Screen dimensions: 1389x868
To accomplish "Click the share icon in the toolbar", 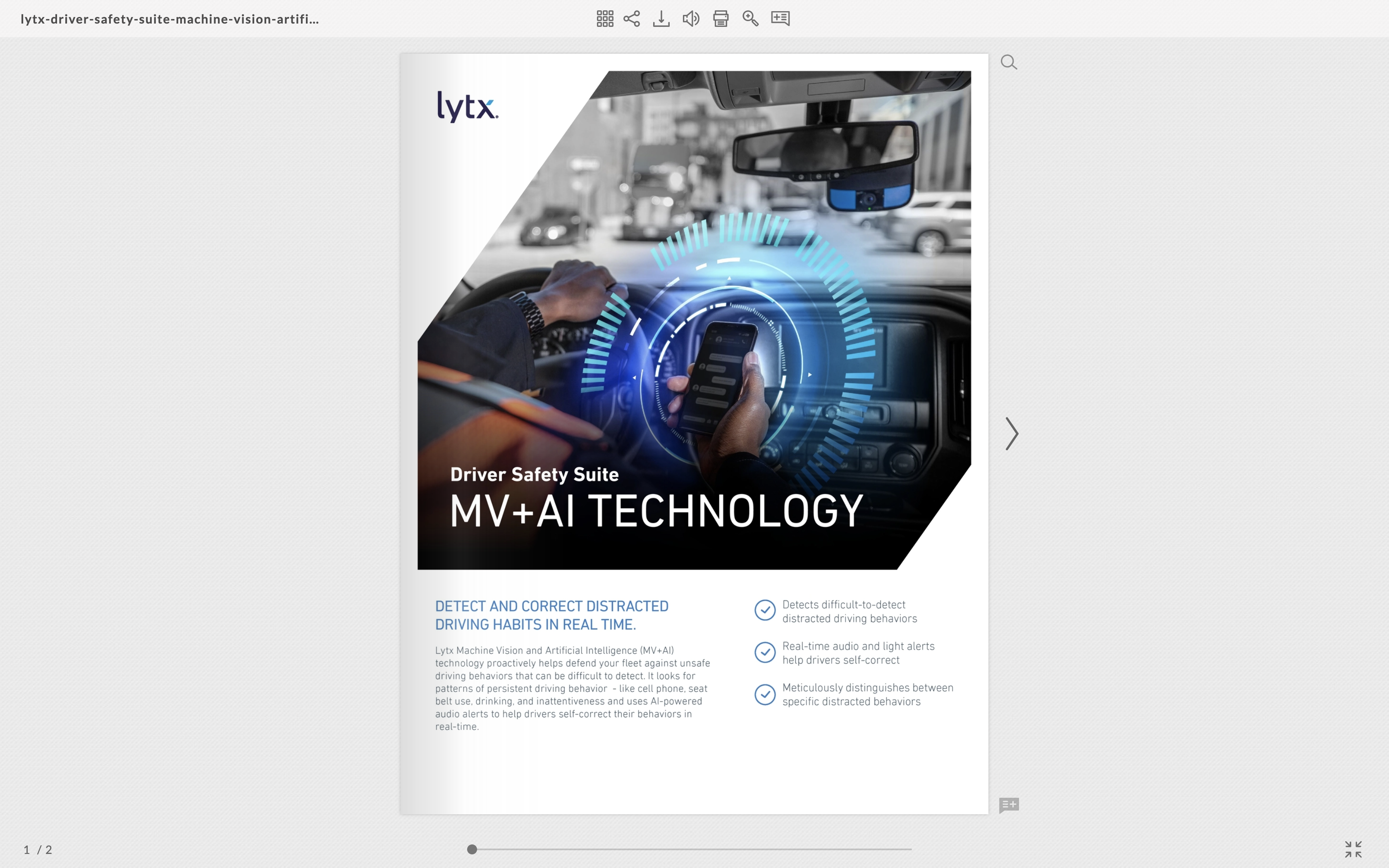I will click(x=631, y=19).
